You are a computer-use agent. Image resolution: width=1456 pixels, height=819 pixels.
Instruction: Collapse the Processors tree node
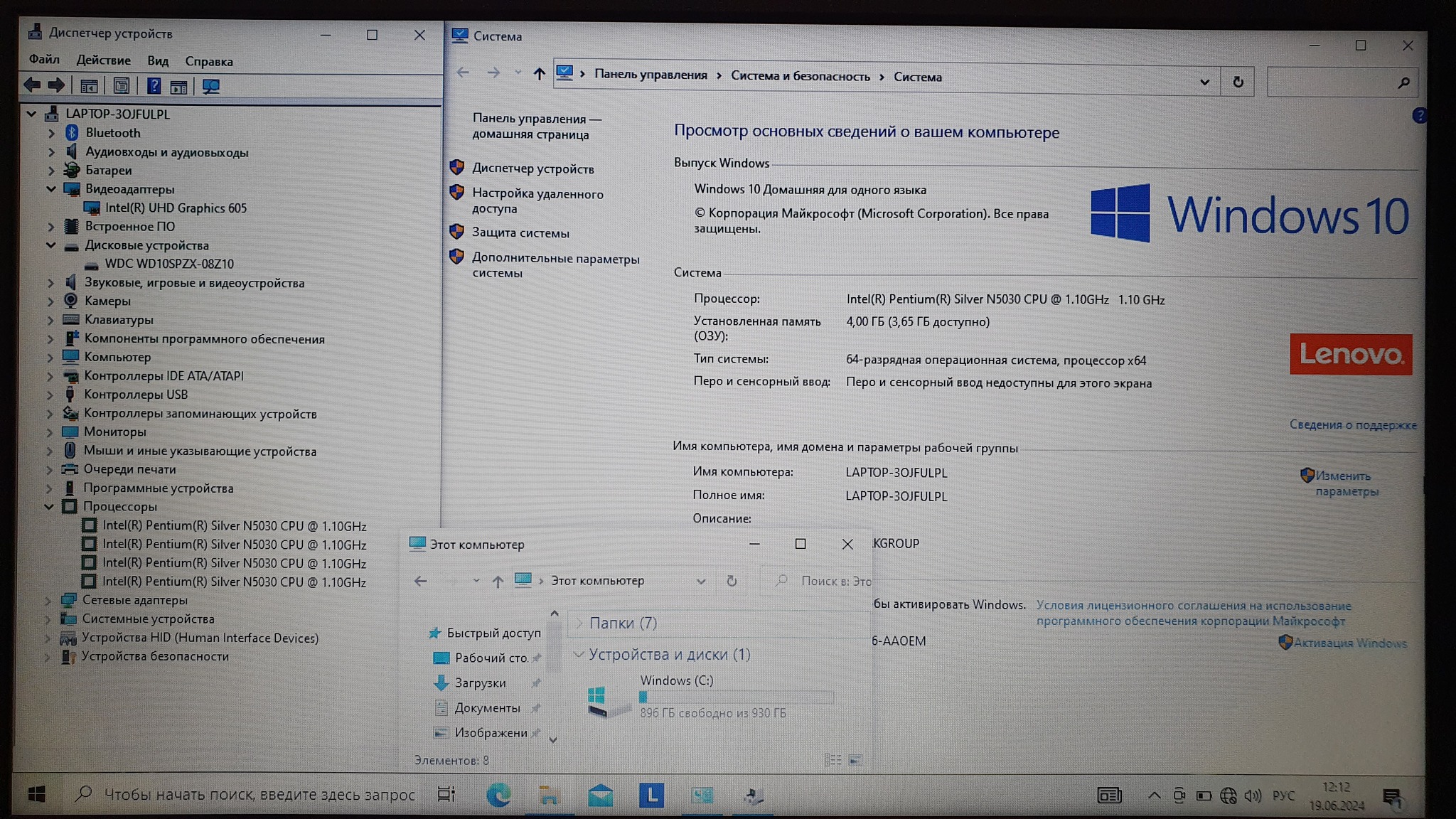point(49,507)
